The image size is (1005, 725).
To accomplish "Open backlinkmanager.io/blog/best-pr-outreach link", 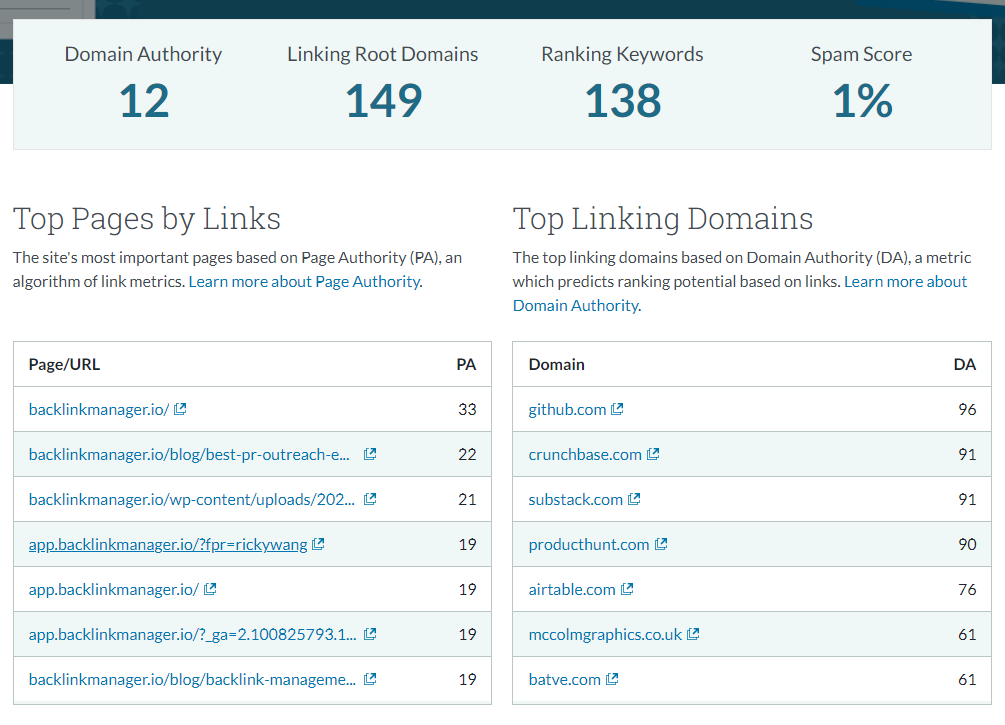I will tap(189, 454).
